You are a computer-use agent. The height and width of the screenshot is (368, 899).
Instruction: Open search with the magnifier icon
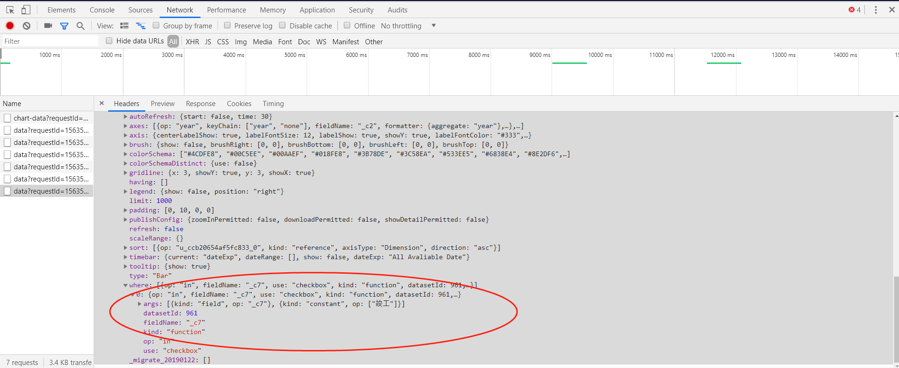[80, 26]
